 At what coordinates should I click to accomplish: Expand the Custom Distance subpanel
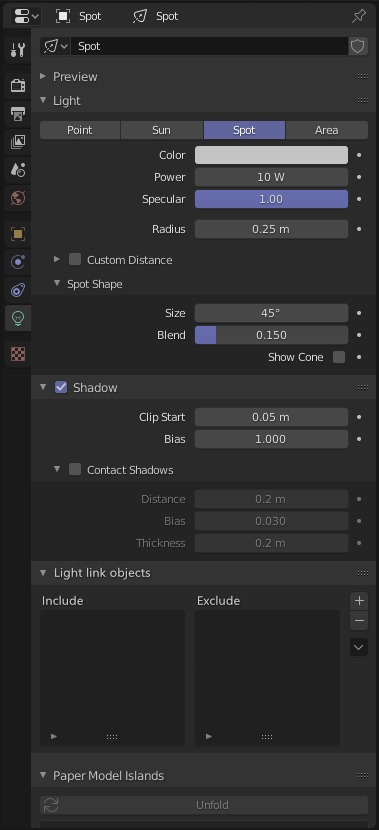[x=57, y=259]
